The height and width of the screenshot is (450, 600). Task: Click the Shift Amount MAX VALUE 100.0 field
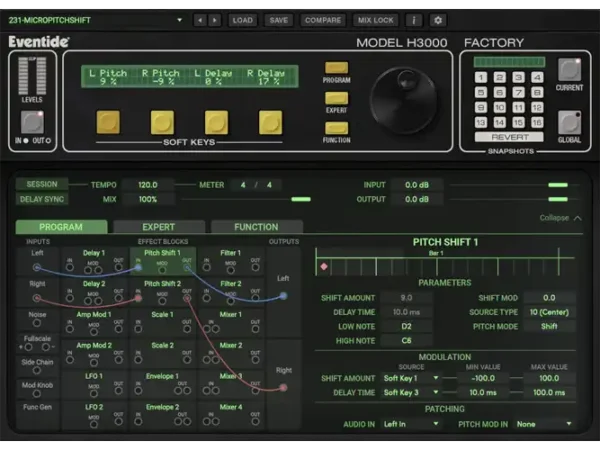549,378
